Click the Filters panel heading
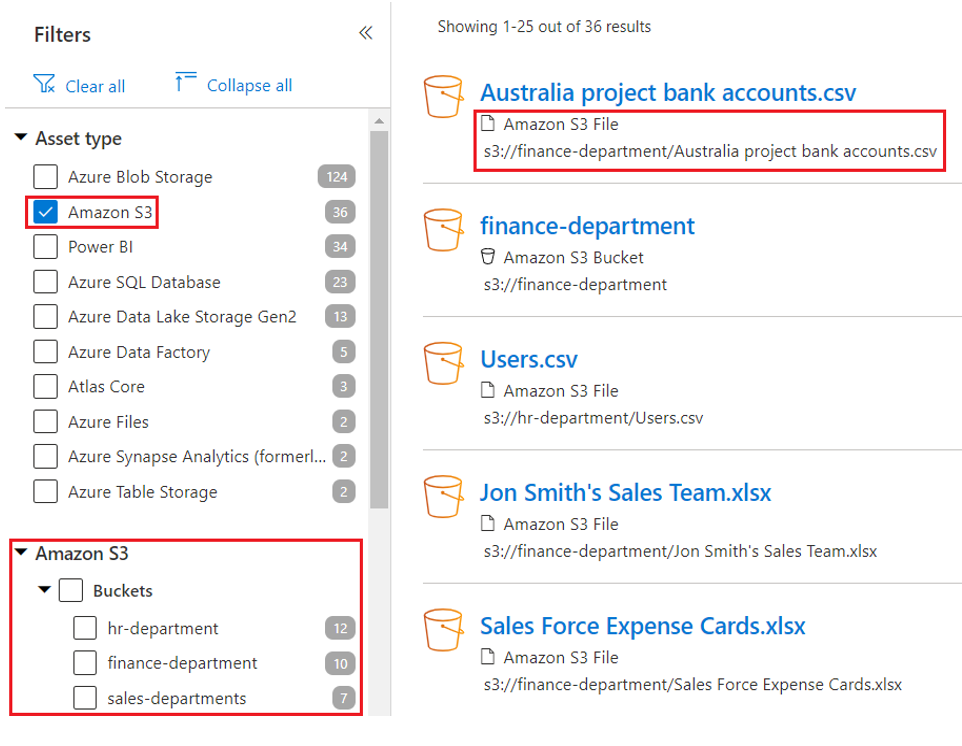Image resolution: width=962 pixels, height=746 pixels. [63, 35]
